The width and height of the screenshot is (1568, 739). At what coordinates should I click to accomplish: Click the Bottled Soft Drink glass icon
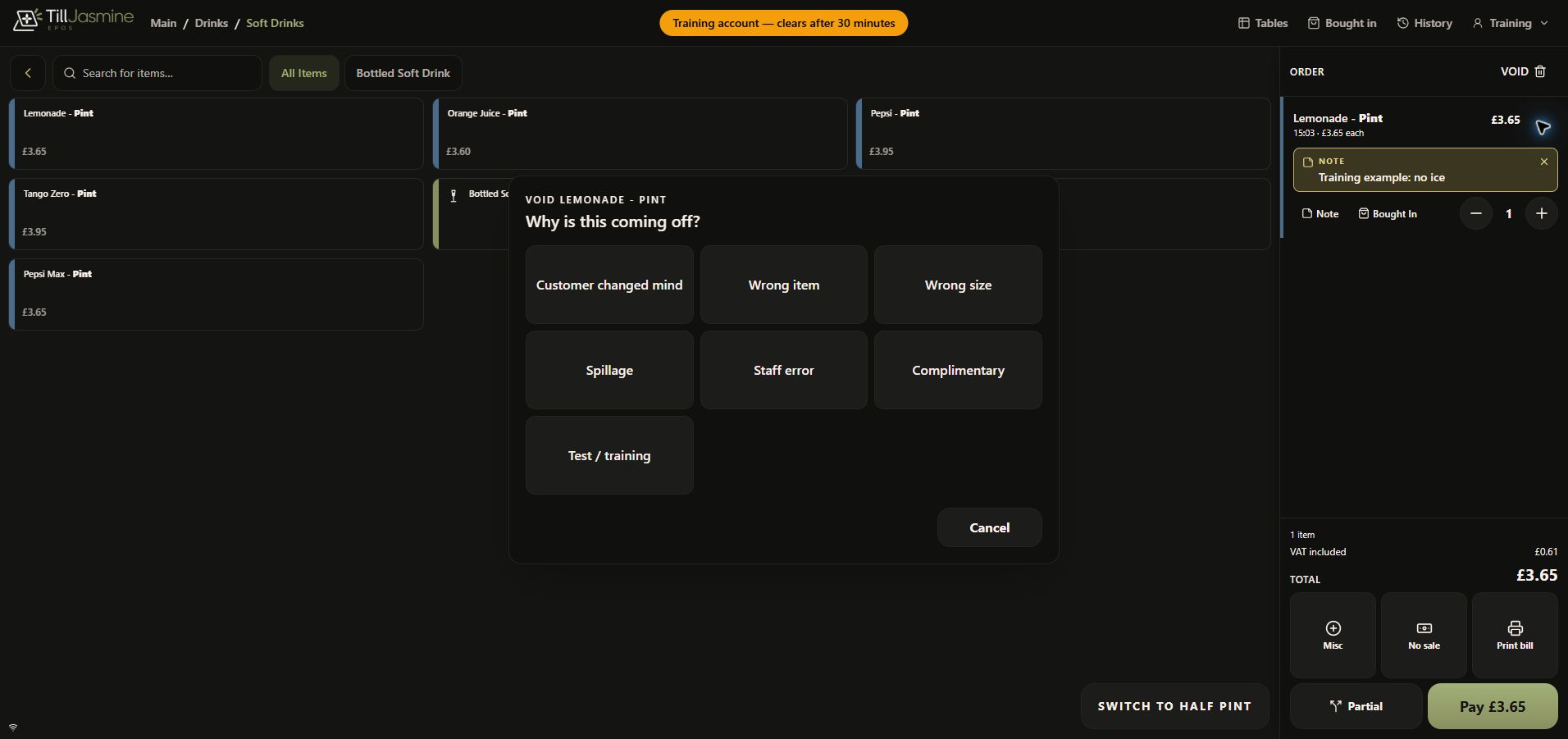click(x=454, y=195)
